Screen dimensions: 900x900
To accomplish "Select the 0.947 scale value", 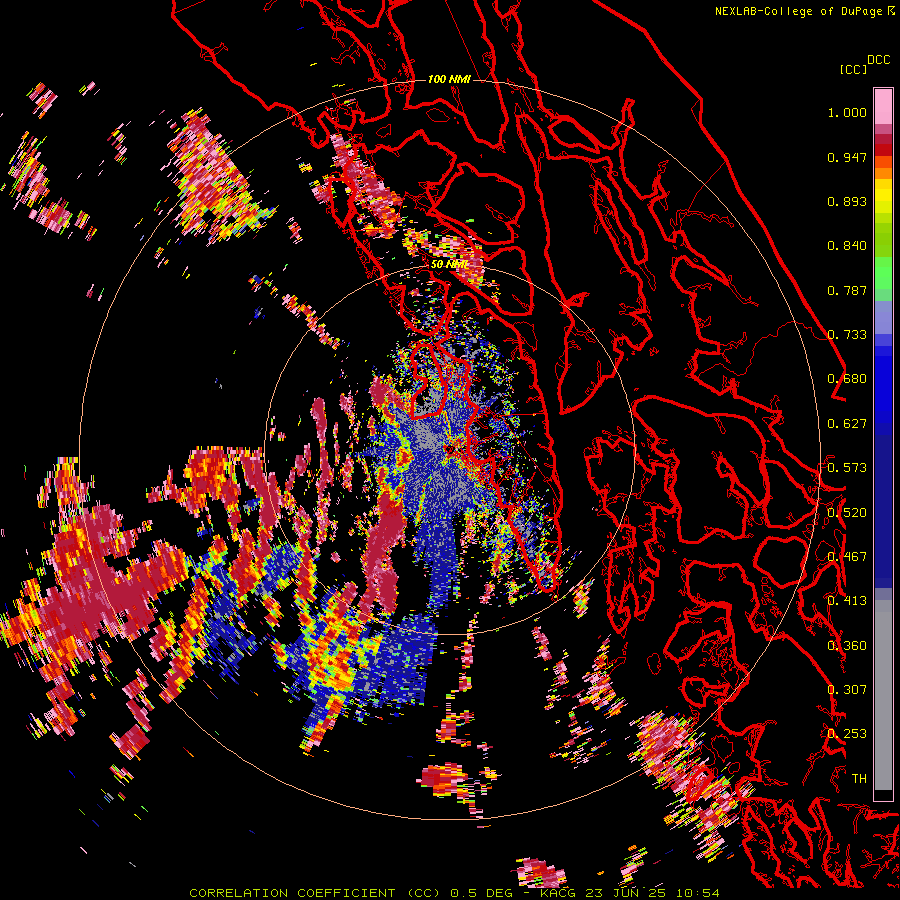I will 847,157.
